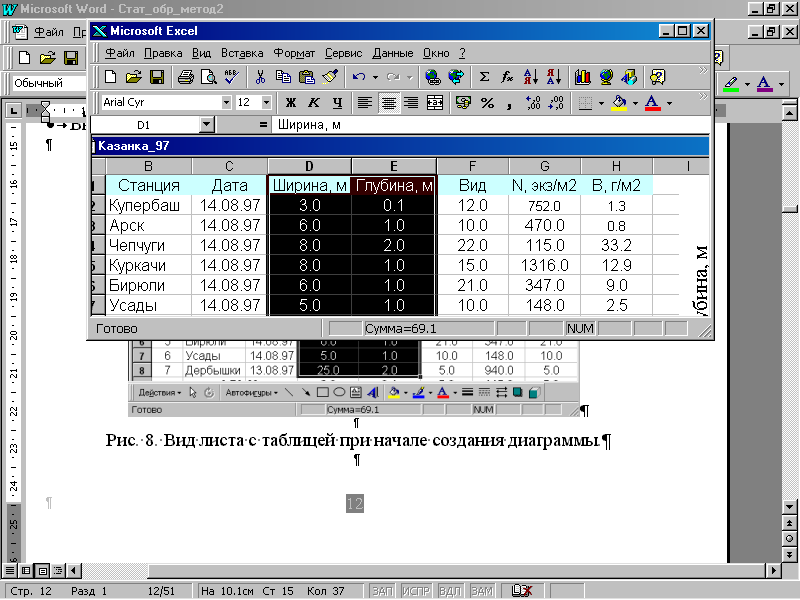Apply the yellow Fill Color bucket
The height and width of the screenshot is (600, 800).
(619, 103)
